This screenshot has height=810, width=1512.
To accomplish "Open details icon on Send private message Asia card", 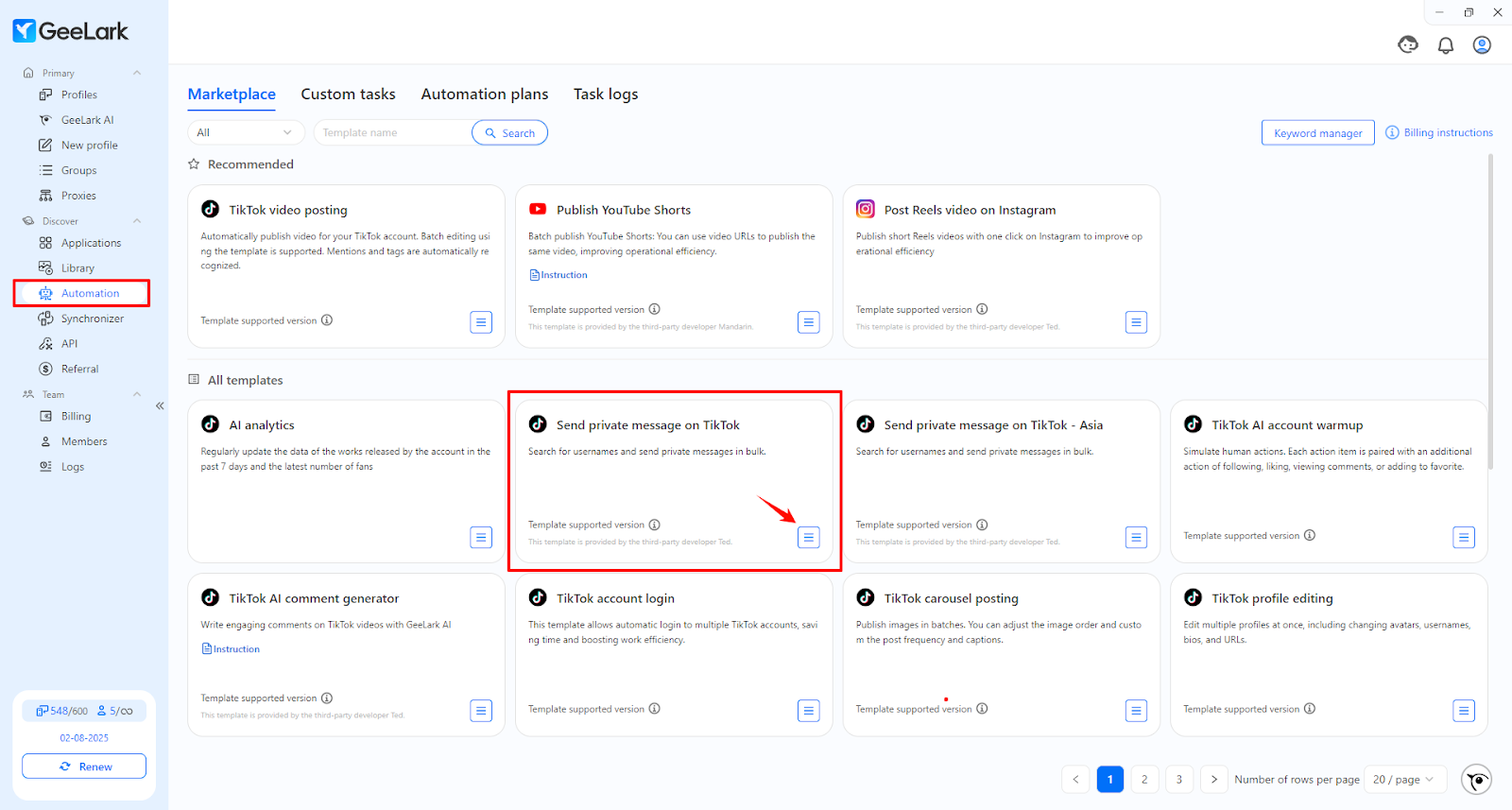I will (x=1137, y=538).
